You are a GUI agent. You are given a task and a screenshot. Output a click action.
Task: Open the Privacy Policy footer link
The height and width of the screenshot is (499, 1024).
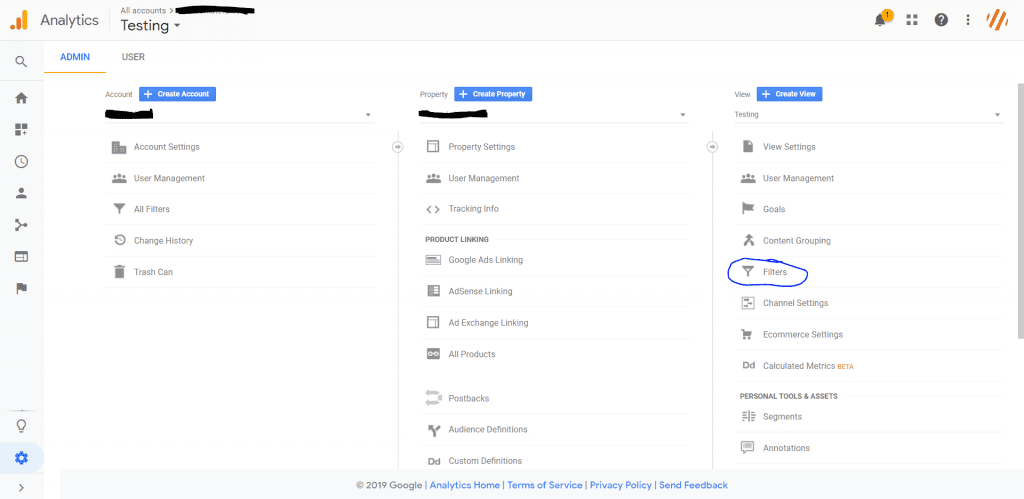tap(620, 485)
